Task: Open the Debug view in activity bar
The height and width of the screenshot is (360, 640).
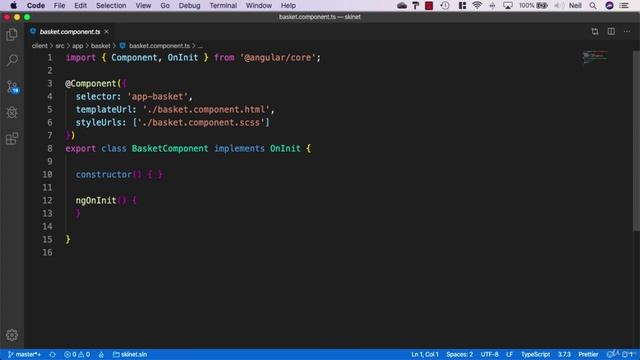Action: click(x=12, y=113)
